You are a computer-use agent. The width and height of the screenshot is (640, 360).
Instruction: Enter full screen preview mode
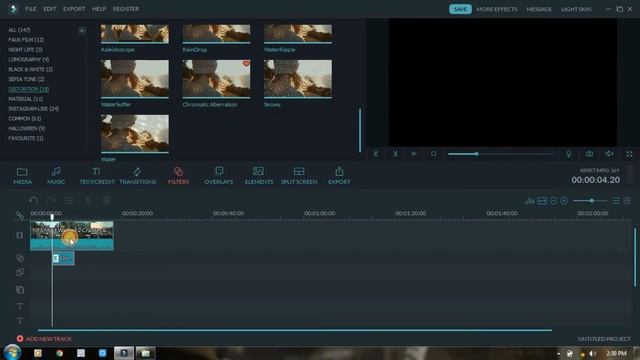[x=629, y=154]
